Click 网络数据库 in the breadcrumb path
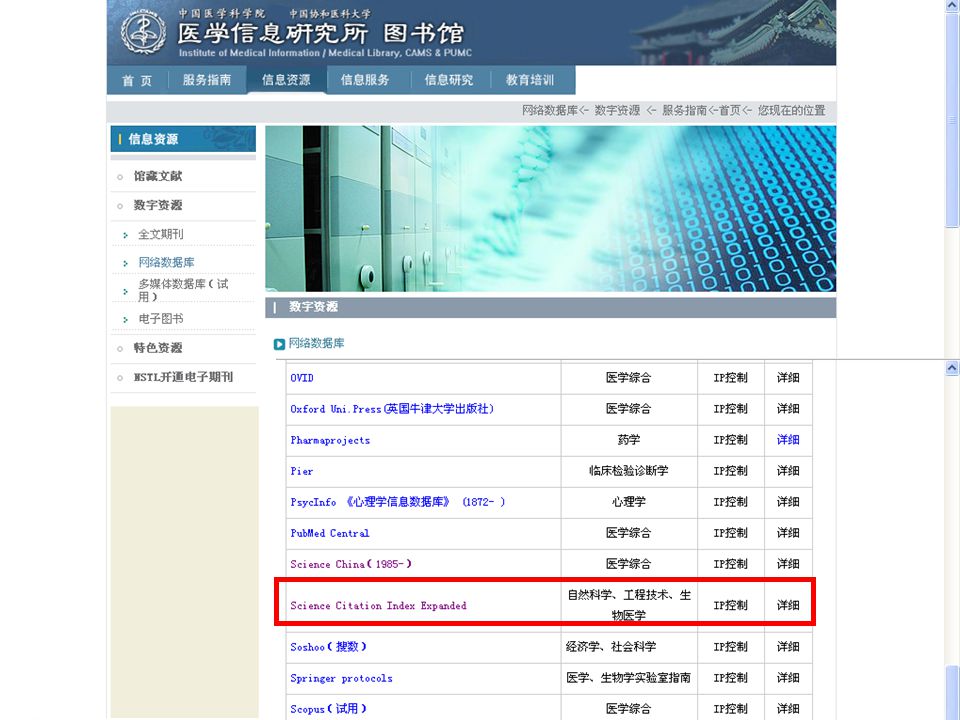Image resolution: width=960 pixels, height=720 pixels. coord(550,111)
